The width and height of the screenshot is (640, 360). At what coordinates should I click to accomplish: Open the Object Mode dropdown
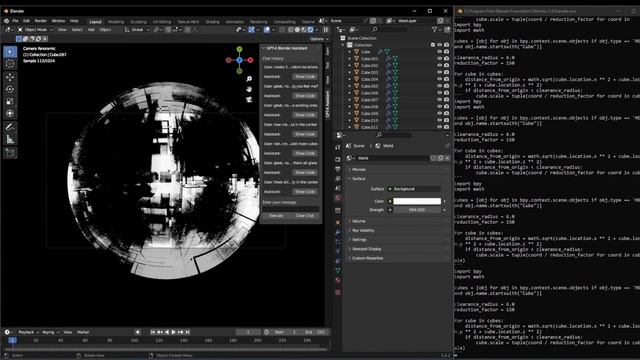(x=35, y=29)
